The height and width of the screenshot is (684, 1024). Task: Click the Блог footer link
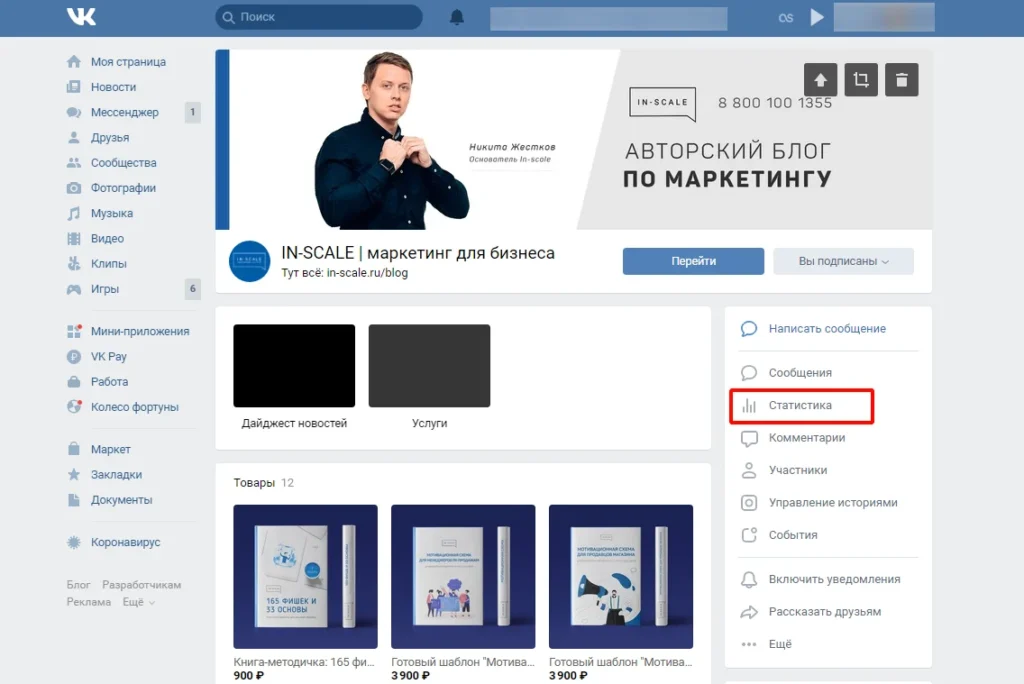click(78, 585)
